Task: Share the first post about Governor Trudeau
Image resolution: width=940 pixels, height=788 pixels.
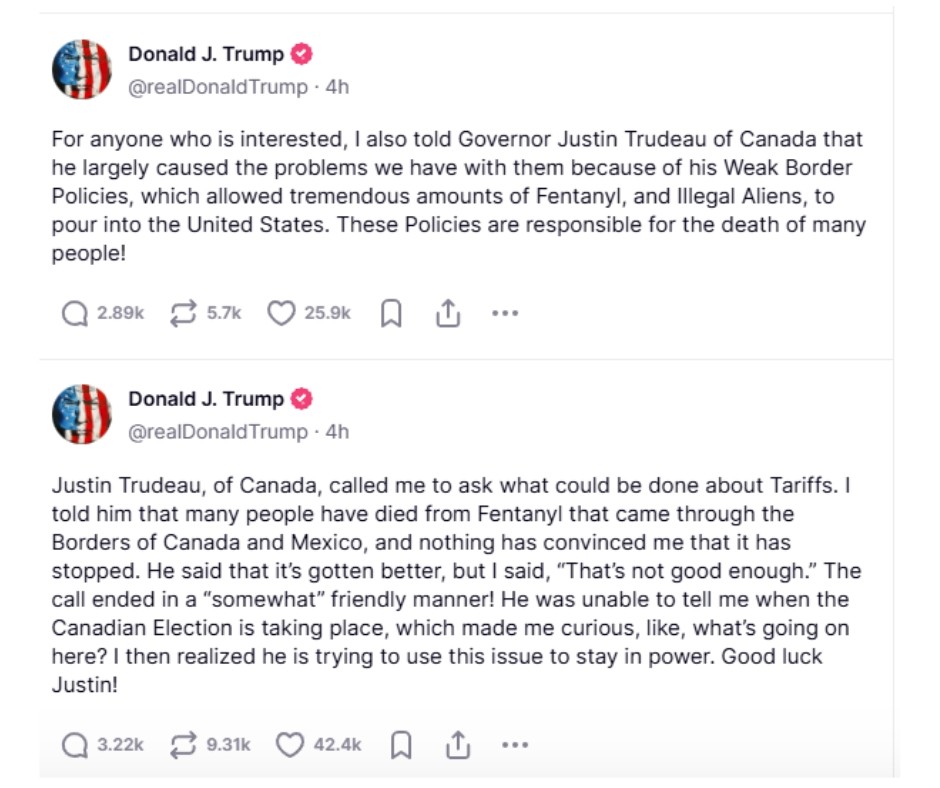Action: 448,314
